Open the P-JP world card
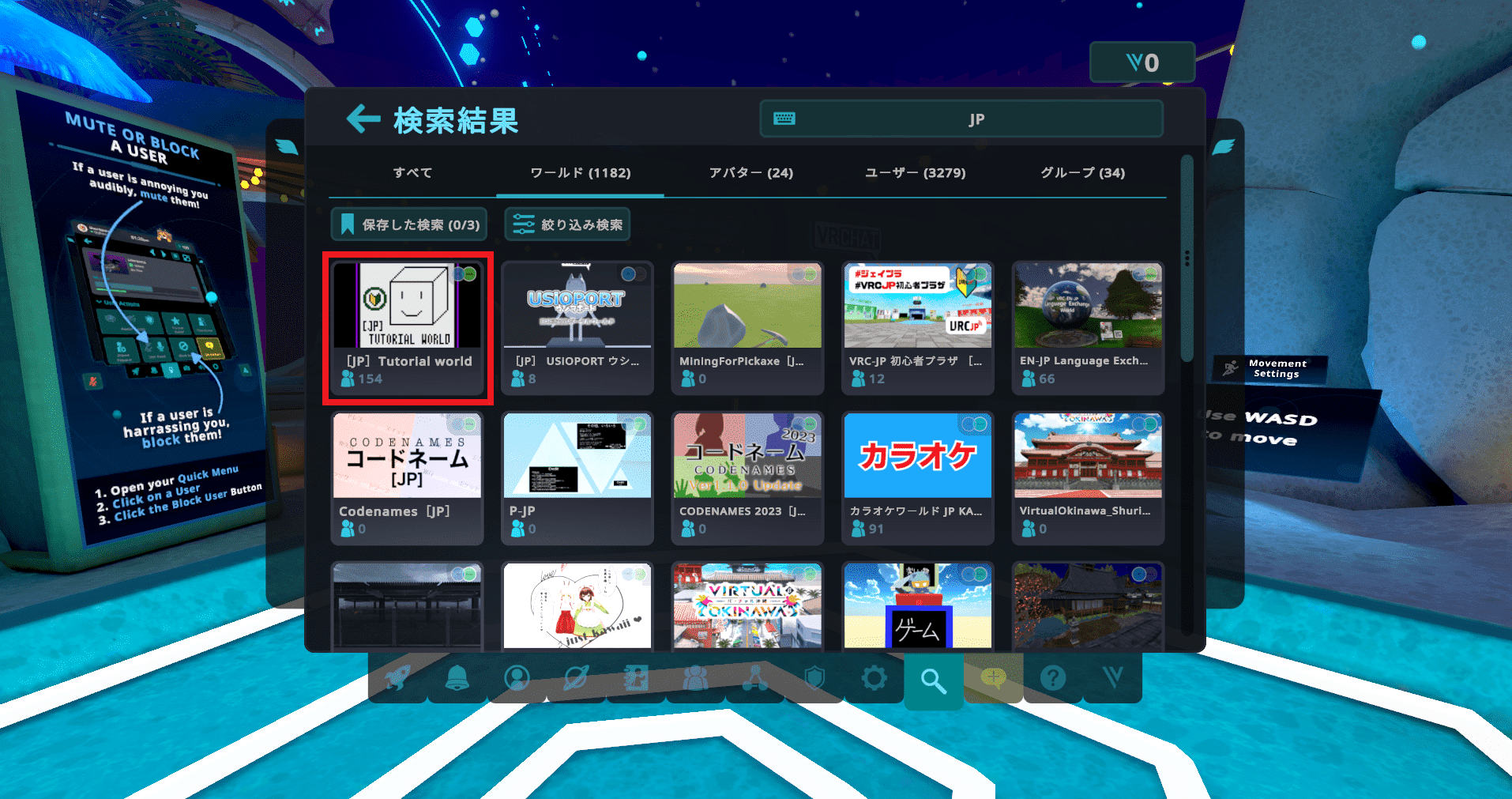 577,478
